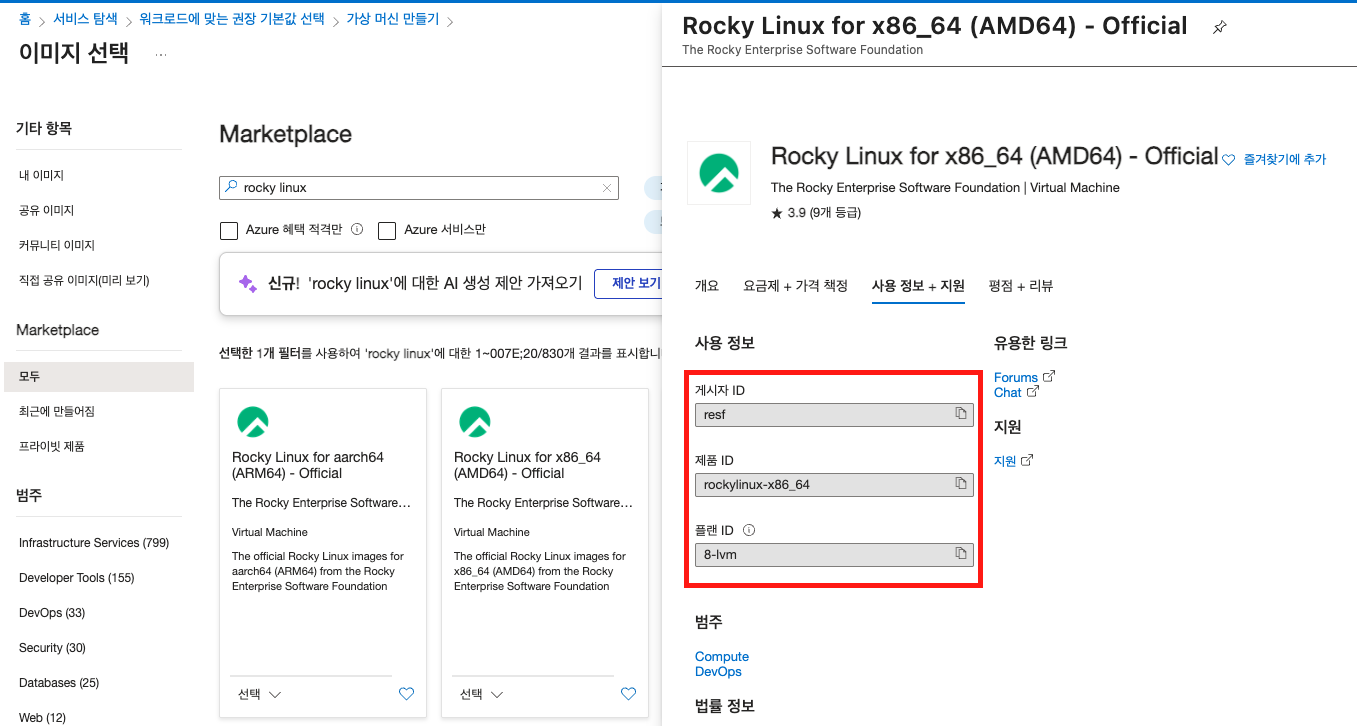Image resolution: width=1357 pixels, height=726 pixels.
Task: Copy the 플랜 ID "8-lvm"
Action: tap(963, 553)
